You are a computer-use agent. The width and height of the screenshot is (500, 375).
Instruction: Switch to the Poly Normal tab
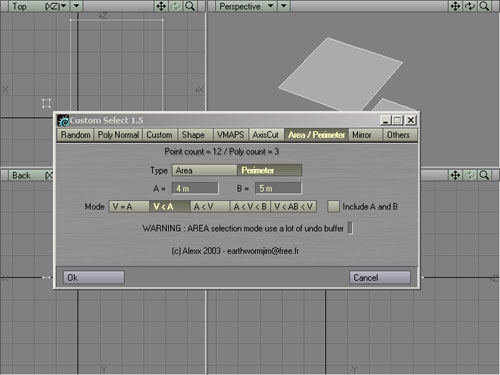[118, 135]
